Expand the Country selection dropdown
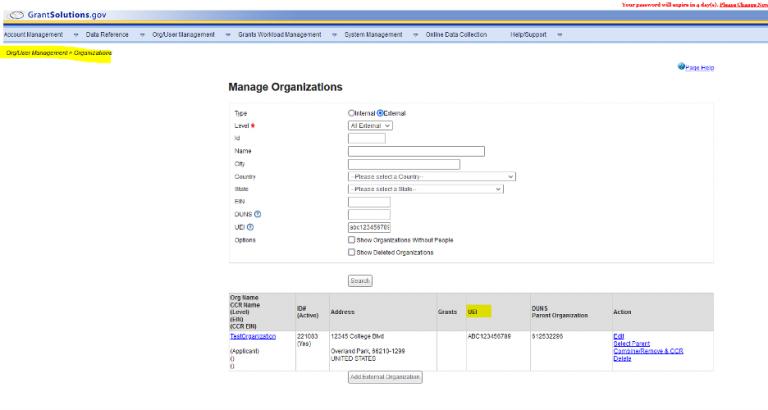This screenshot has width=768, height=410. [x=431, y=177]
